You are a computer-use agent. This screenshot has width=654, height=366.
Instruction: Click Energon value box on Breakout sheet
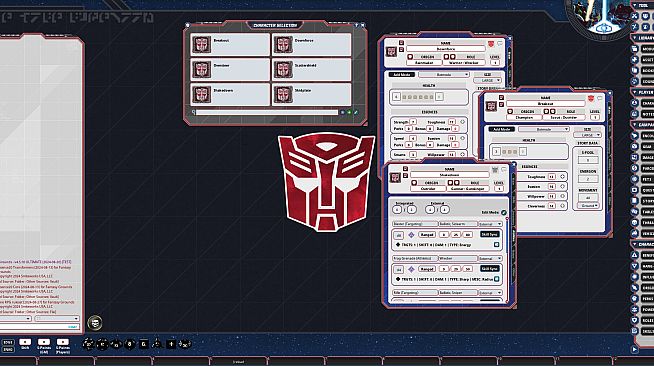tap(588, 179)
